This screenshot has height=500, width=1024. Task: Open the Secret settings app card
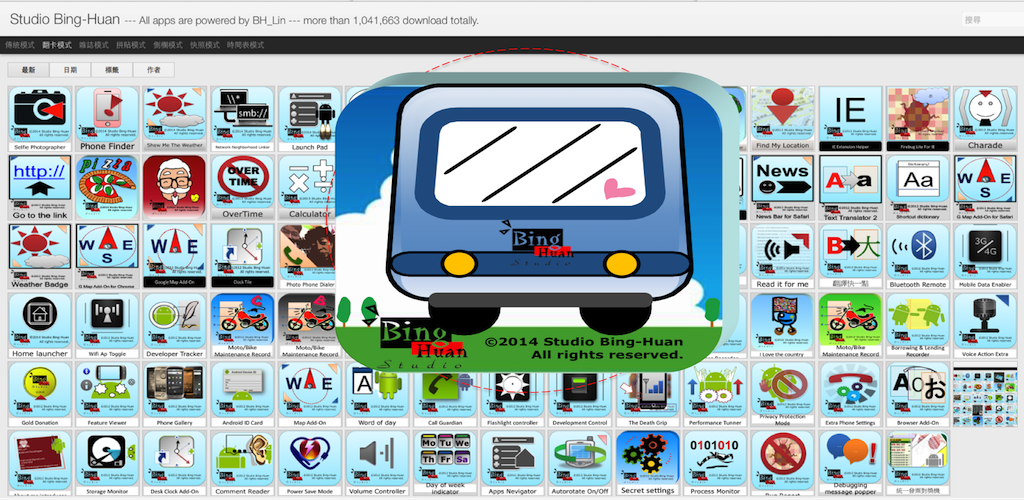(x=647, y=463)
